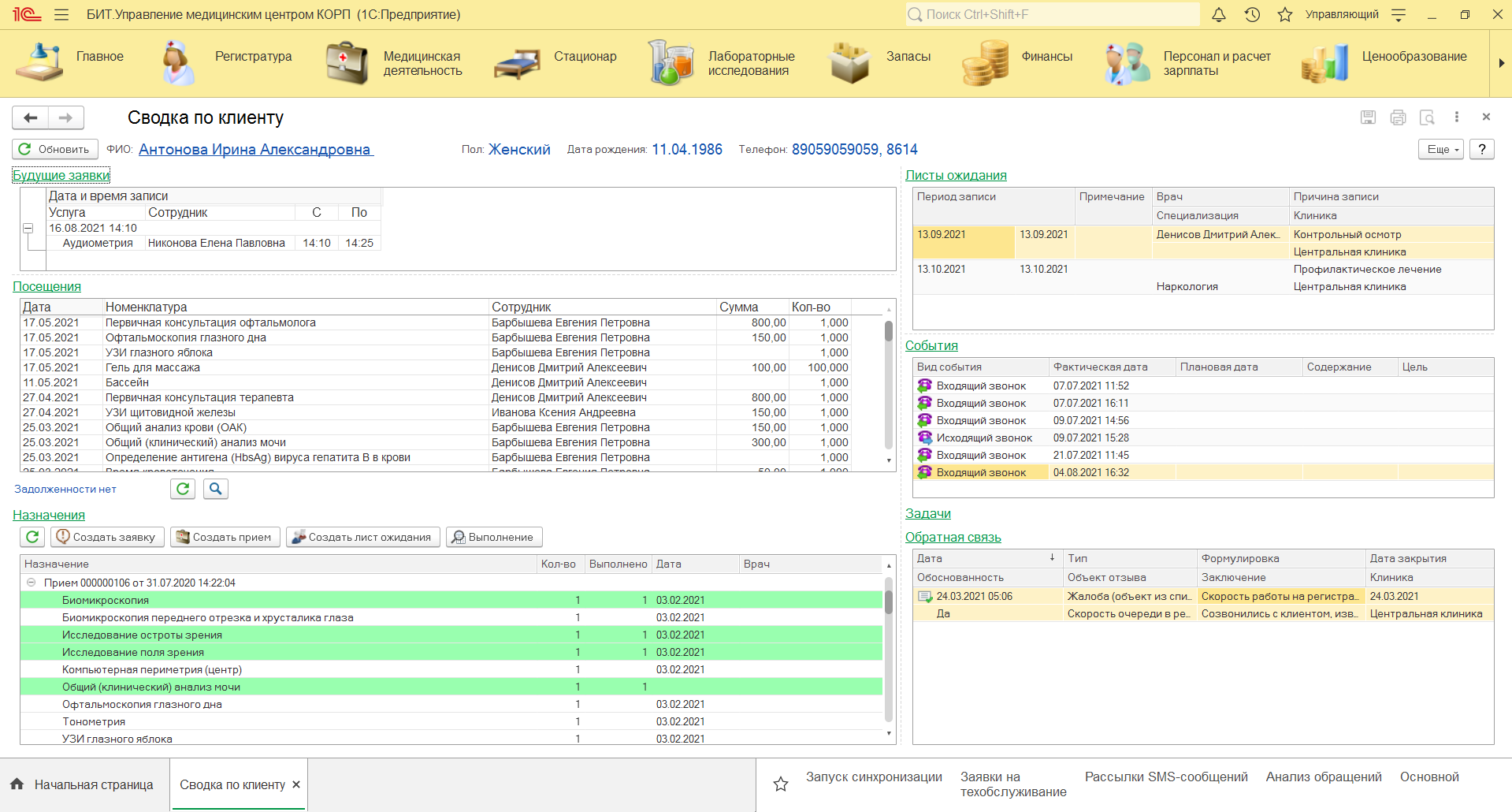Open the history clock icon
The image size is (1512, 812).
pyautogui.click(x=1252, y=14)
